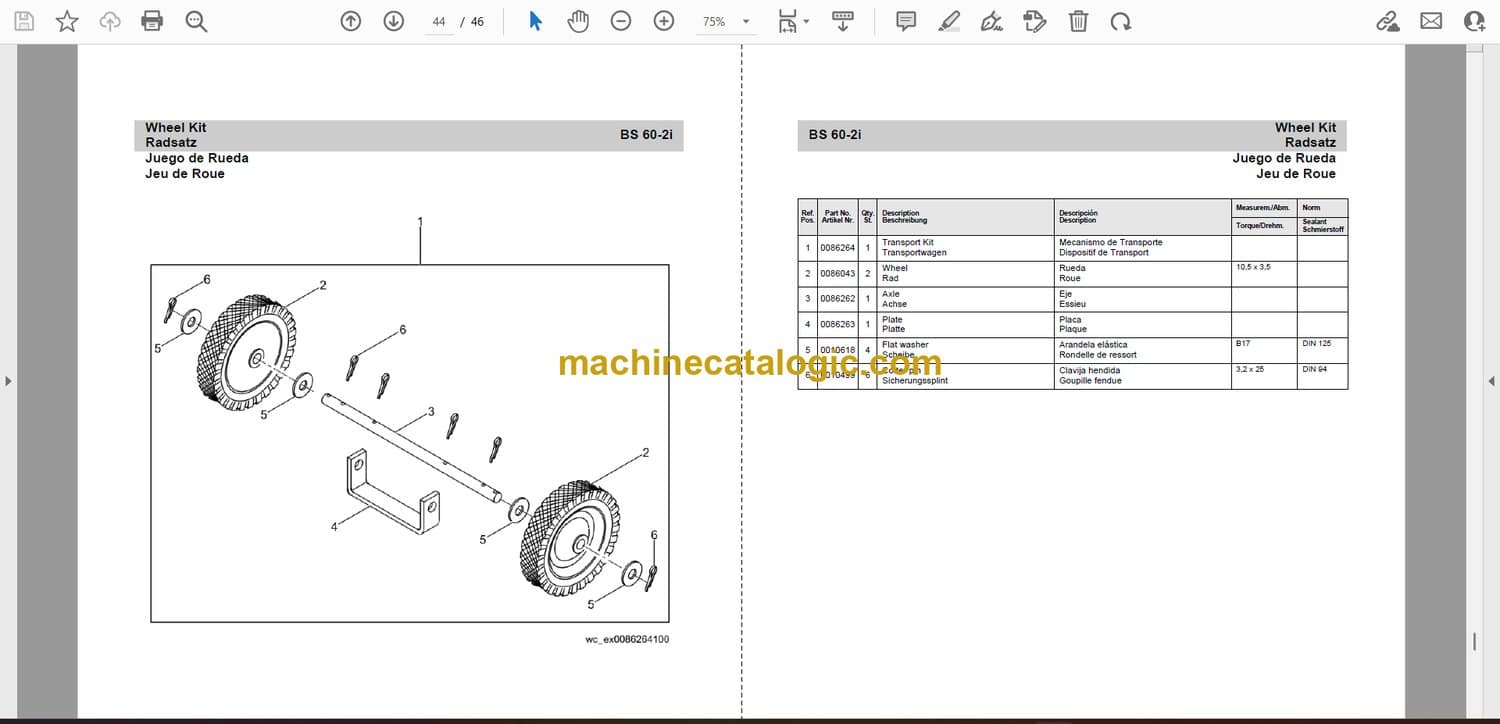Click the "DIN 125" norm value
Screen dimensions: 1500x724
pyautogui.click(x=1316, y=343)
